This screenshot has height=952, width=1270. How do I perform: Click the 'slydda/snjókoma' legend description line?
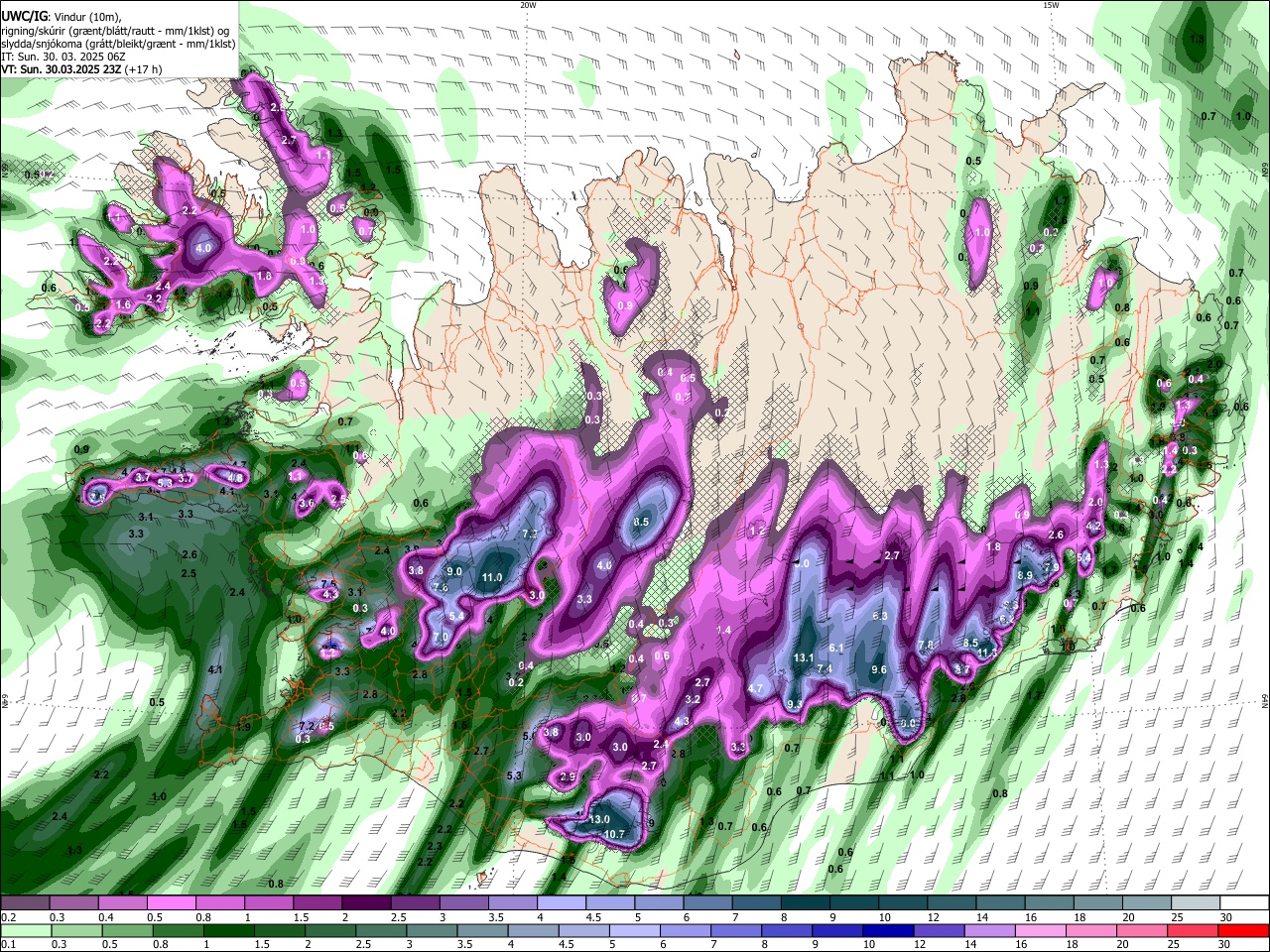click(x=118, y=44)
